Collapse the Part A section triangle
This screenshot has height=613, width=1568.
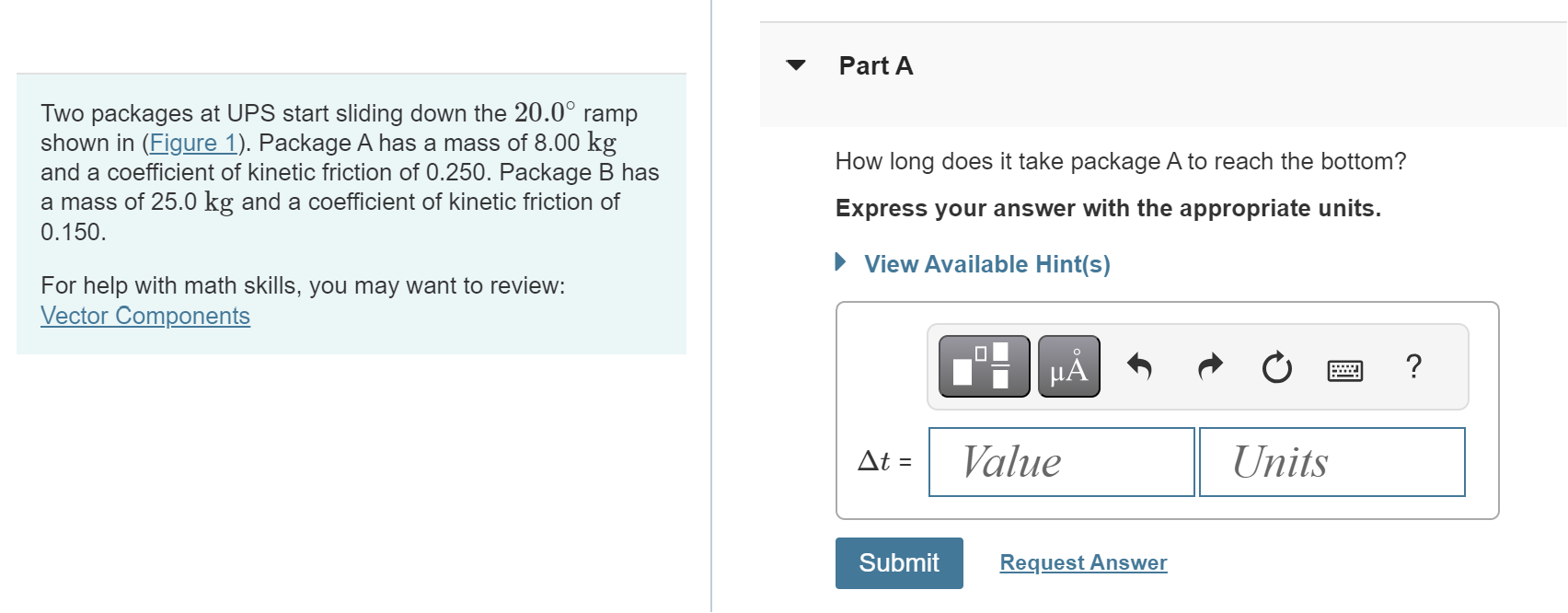[797, 64]
